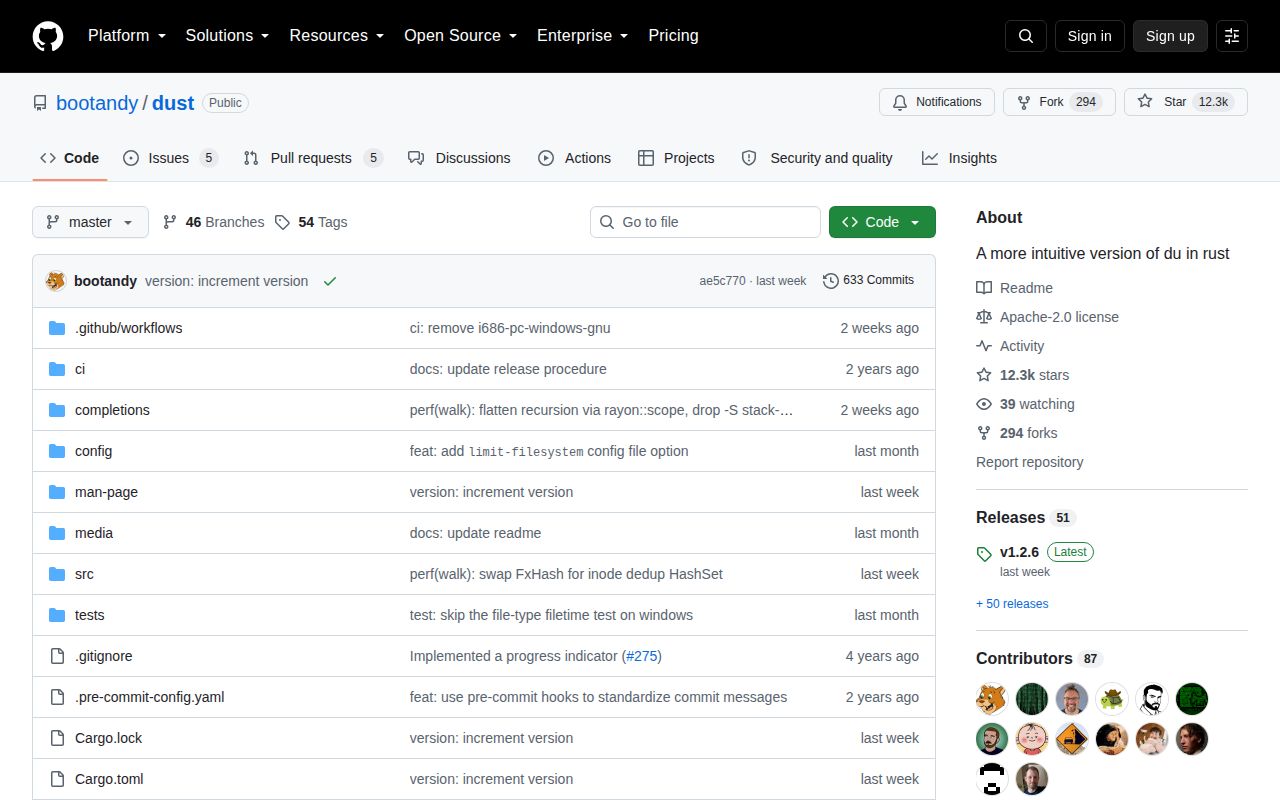View 294 forks link in About
The height and width of the screenshot is (800, 1280).
[x=1016, y=433]
